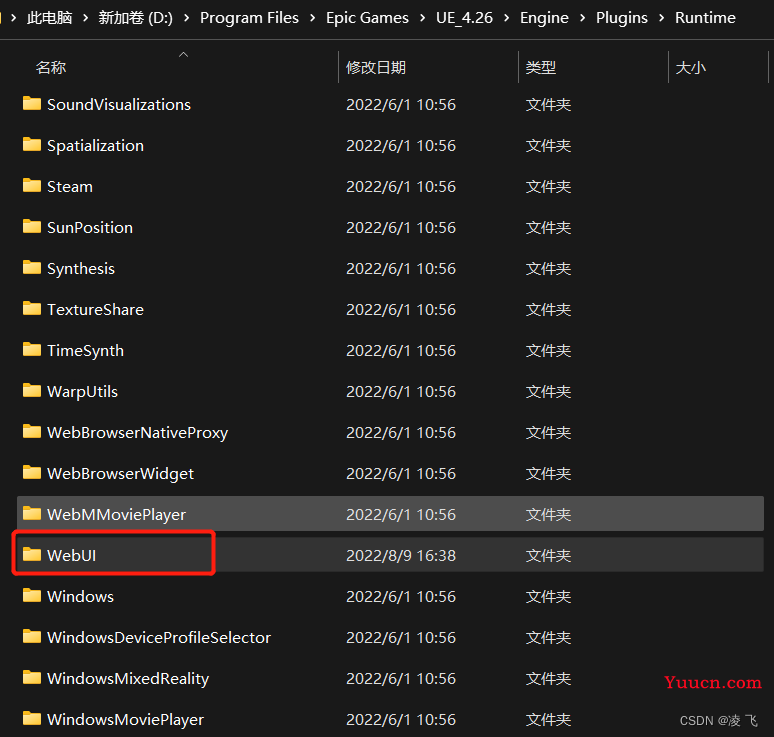The image size is (774, 737).
Task: Expand the chevron before 此电脑
Action: [x=14, y=18]
